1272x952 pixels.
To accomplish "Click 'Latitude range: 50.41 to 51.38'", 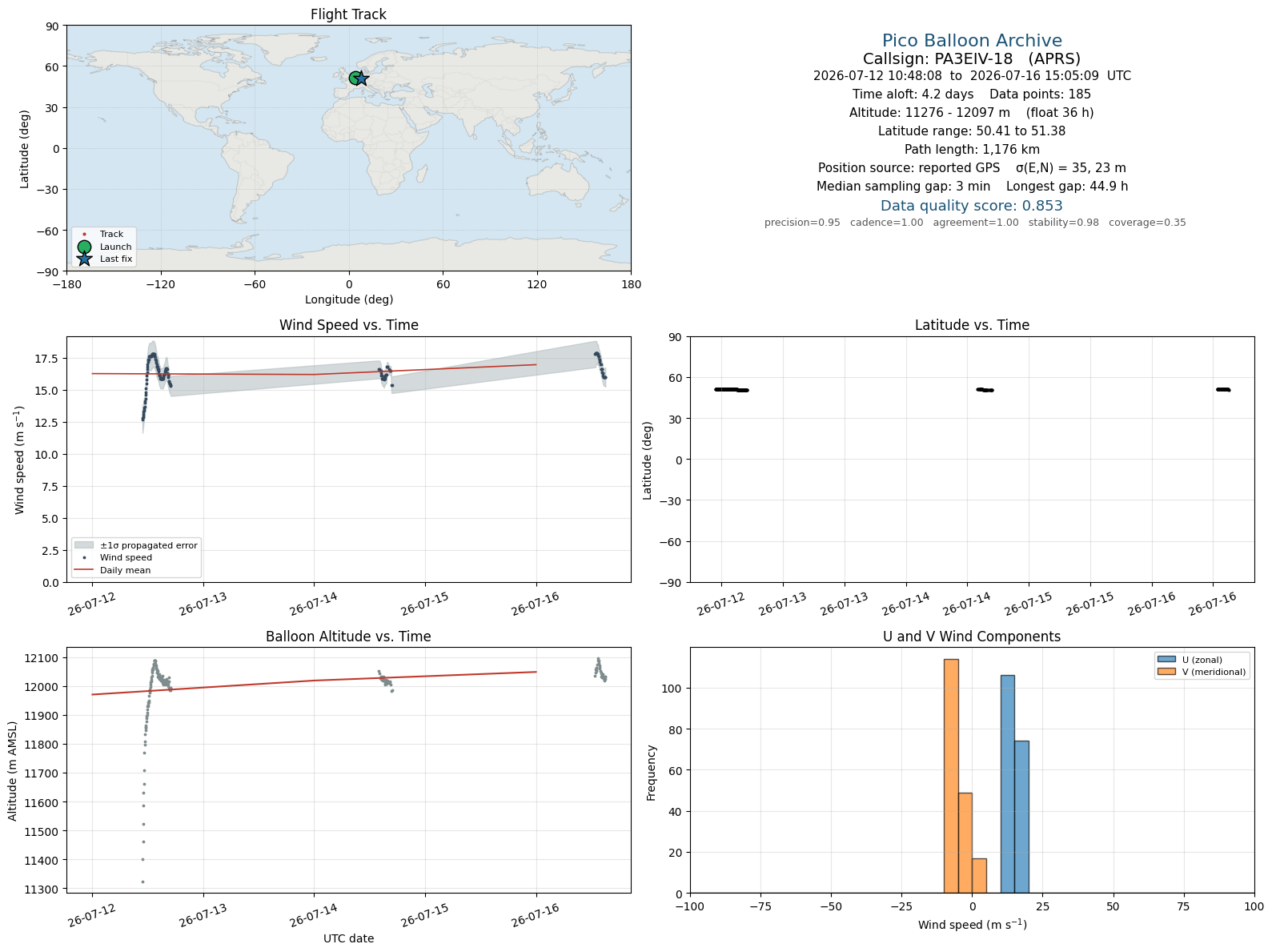I will click(972, 131).
